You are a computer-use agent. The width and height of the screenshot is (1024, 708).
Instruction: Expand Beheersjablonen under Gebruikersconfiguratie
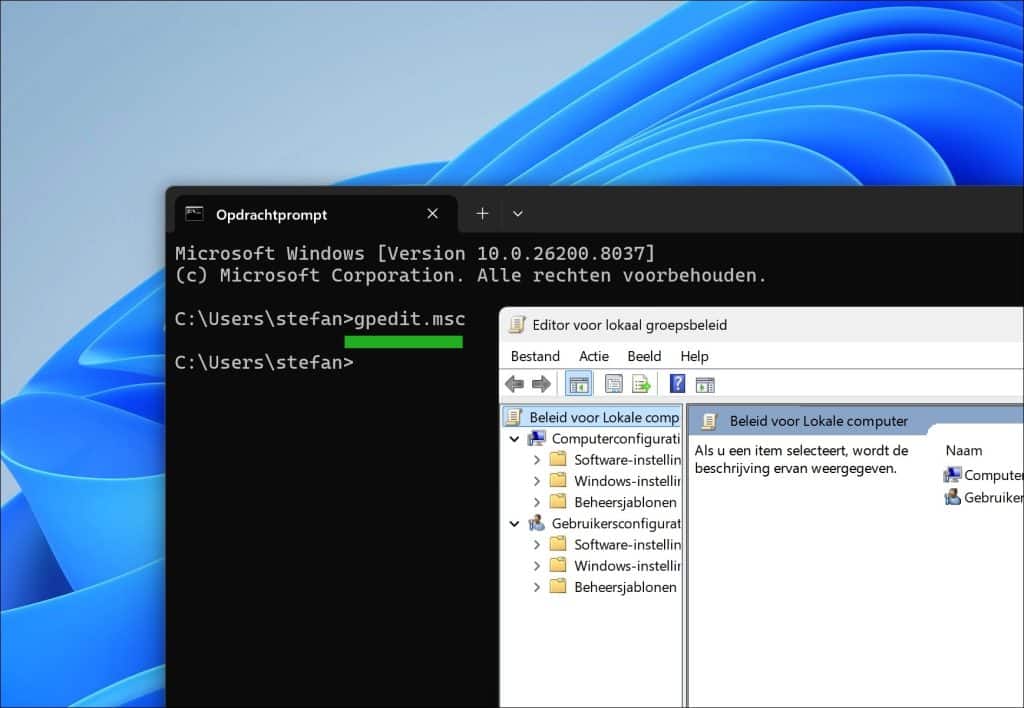click(538, 587)
